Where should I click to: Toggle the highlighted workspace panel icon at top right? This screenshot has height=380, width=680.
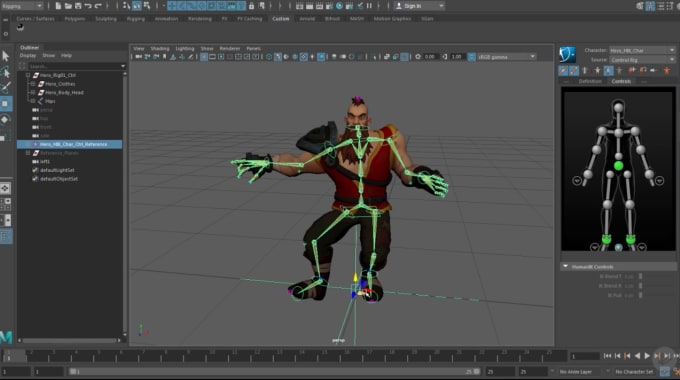point(650,6)
